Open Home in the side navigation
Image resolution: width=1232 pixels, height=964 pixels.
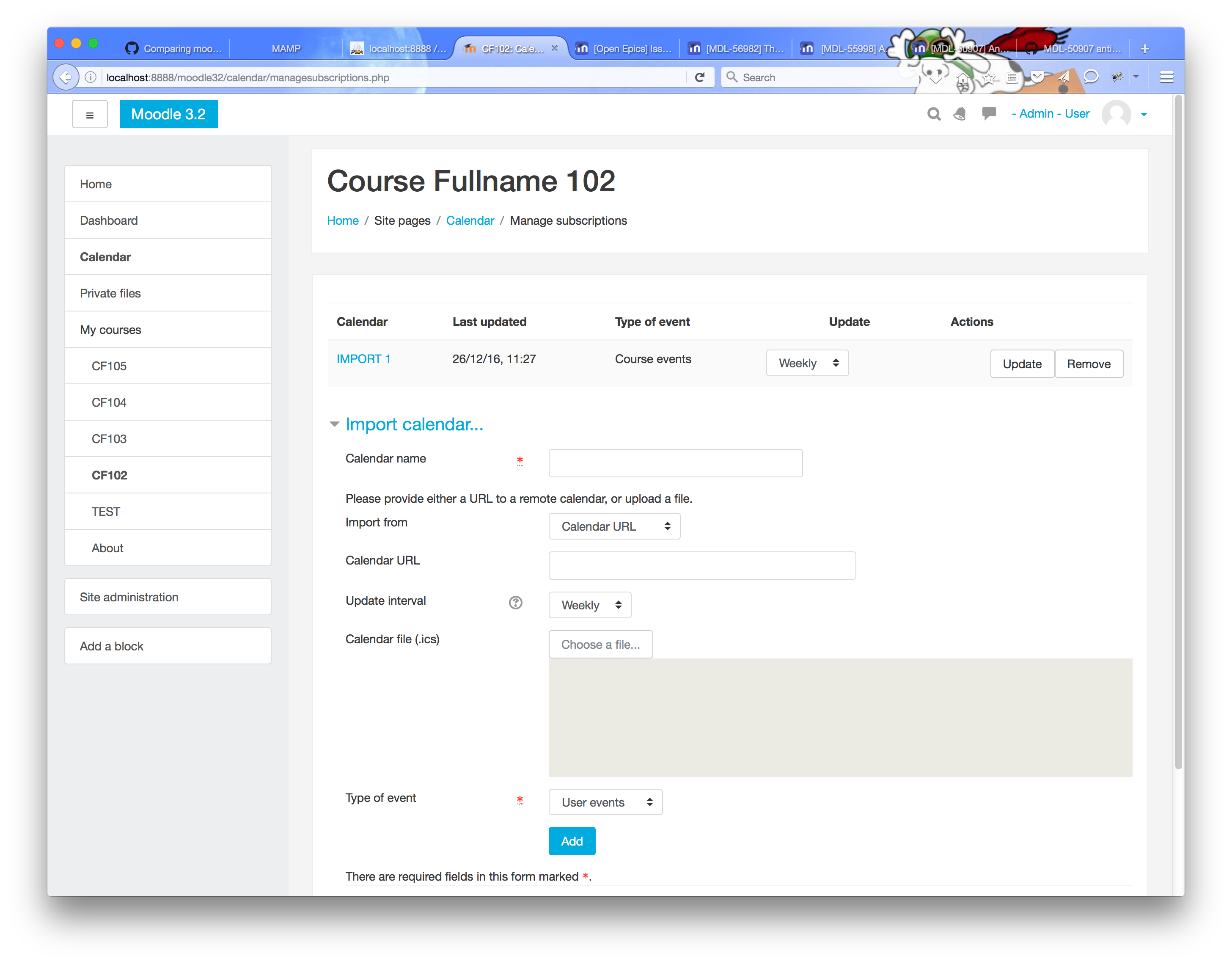(168, 184)
